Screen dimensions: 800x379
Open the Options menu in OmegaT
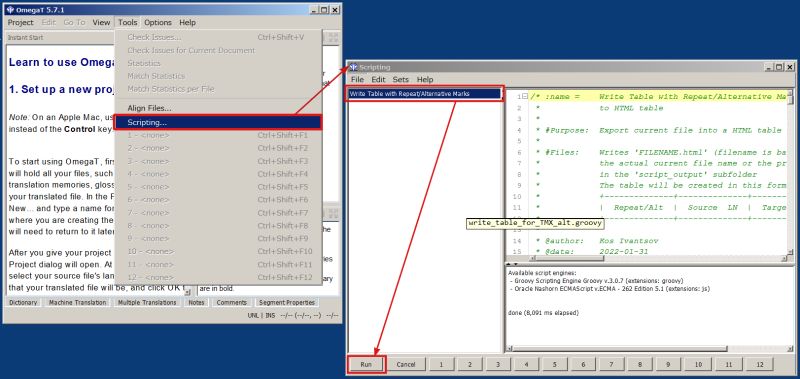pos(158,22)
